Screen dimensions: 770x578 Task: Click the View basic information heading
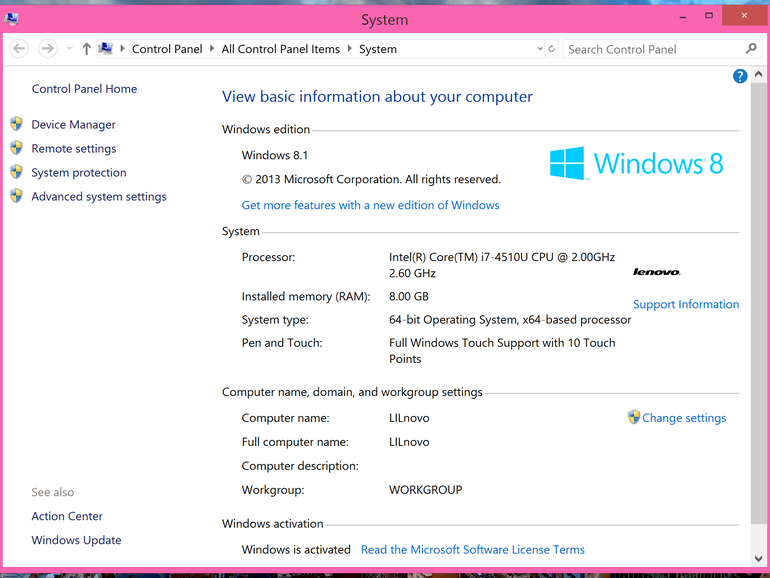tap(377, 97)
